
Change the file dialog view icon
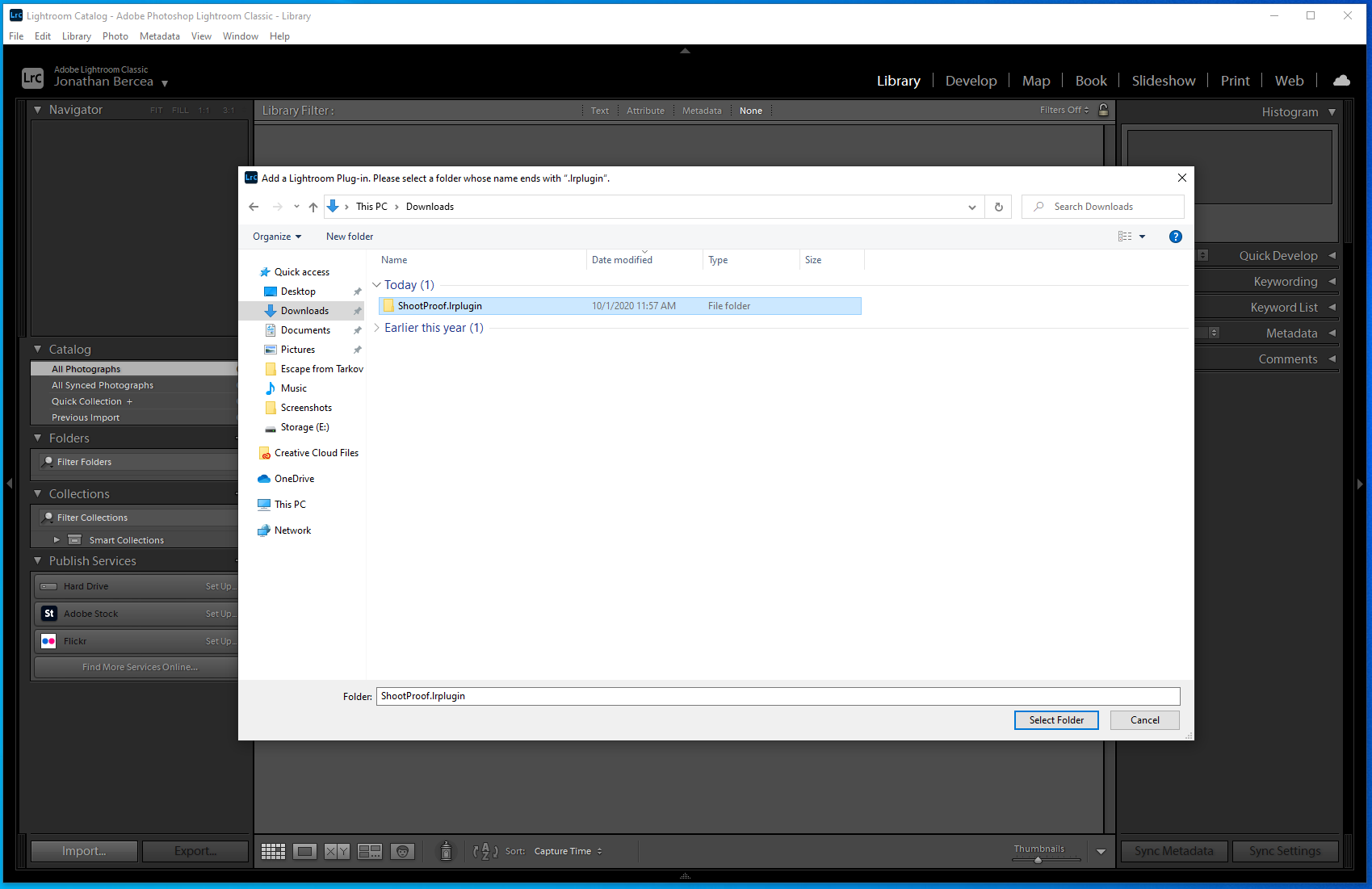click(x=1125, y=237)
